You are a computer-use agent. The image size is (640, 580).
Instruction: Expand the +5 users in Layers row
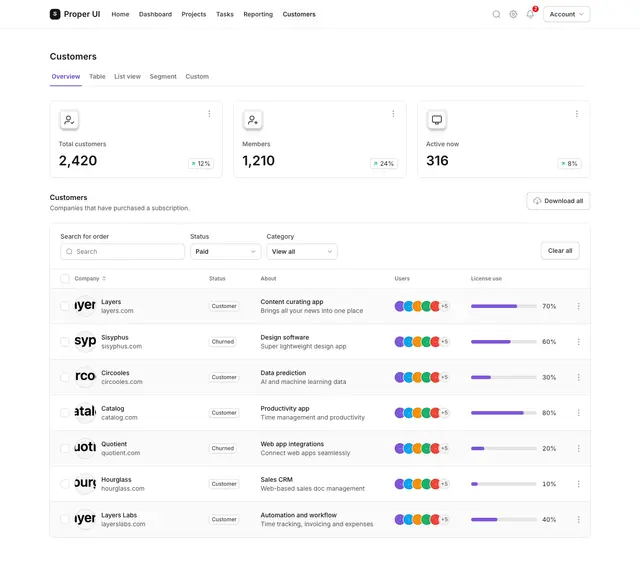point(444,306)
